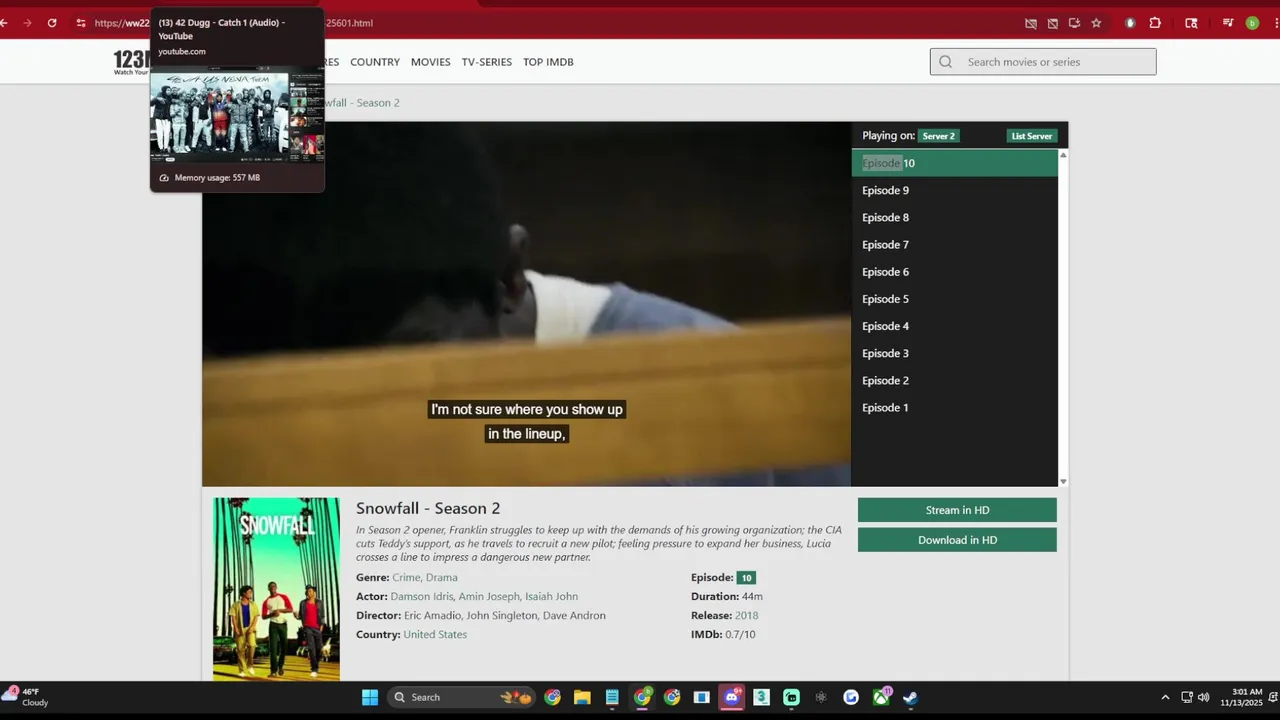This screenshot has height=720, width=1280.
Task: Click the green episode 10 badge
Action: pos(746,578)
